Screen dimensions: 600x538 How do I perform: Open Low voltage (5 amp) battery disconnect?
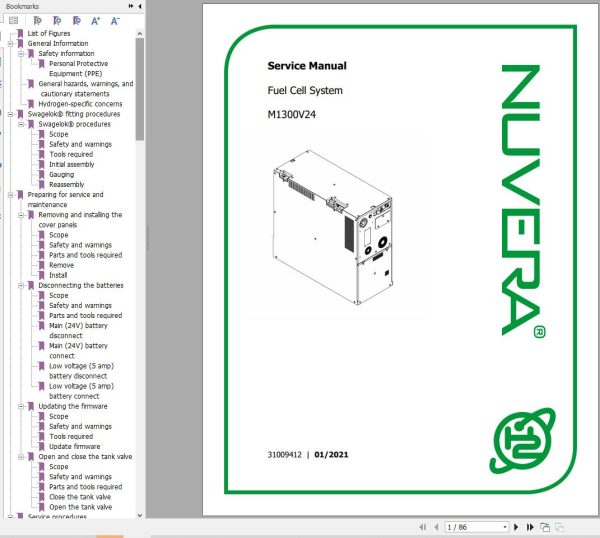pos(81,371)
